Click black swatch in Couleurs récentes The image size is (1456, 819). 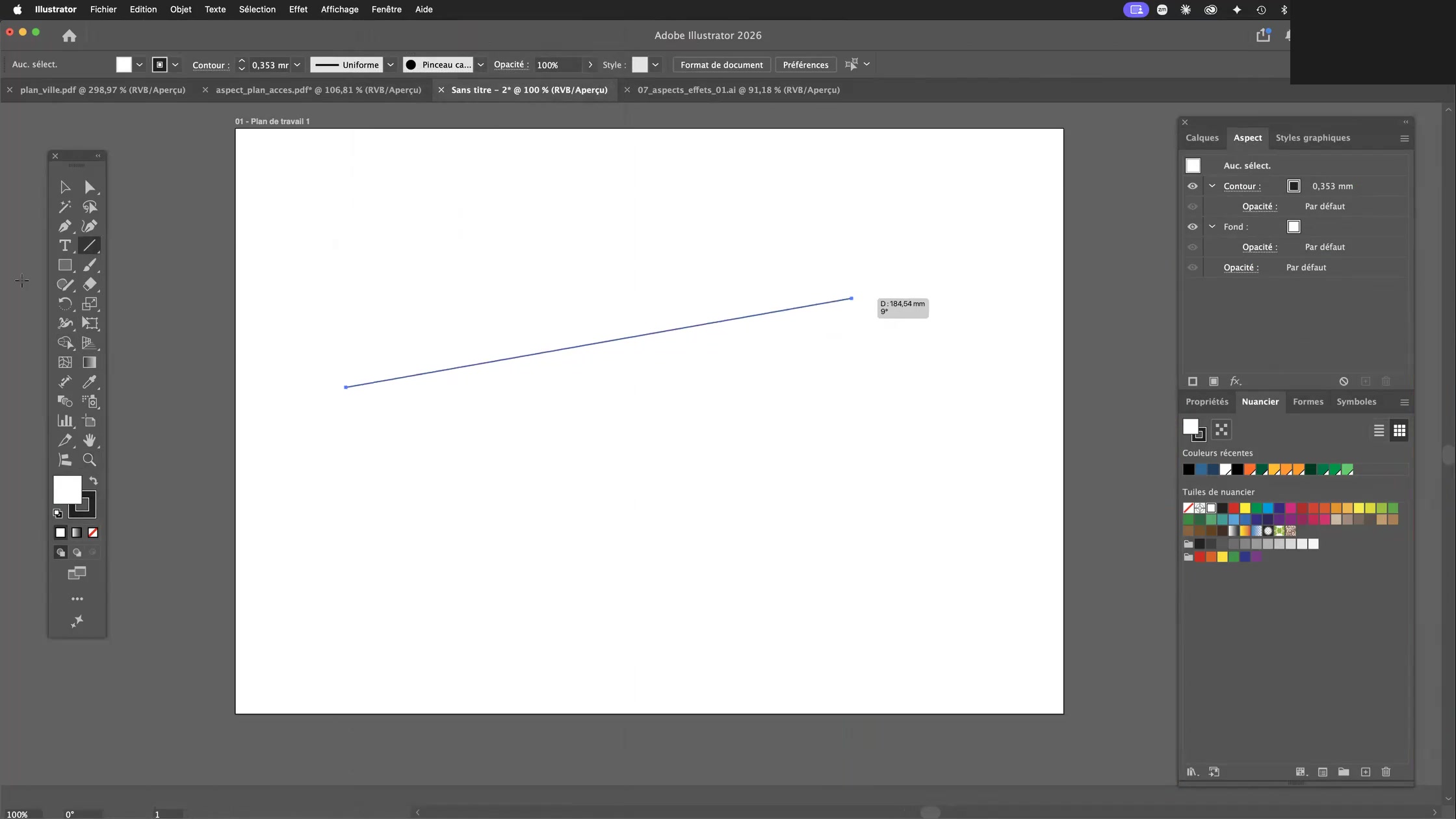1188,469
